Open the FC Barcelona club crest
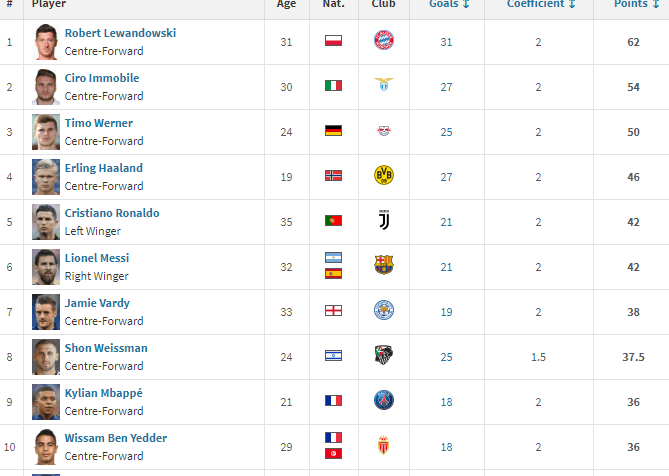 pyautogui.click(x=384, y=266)
